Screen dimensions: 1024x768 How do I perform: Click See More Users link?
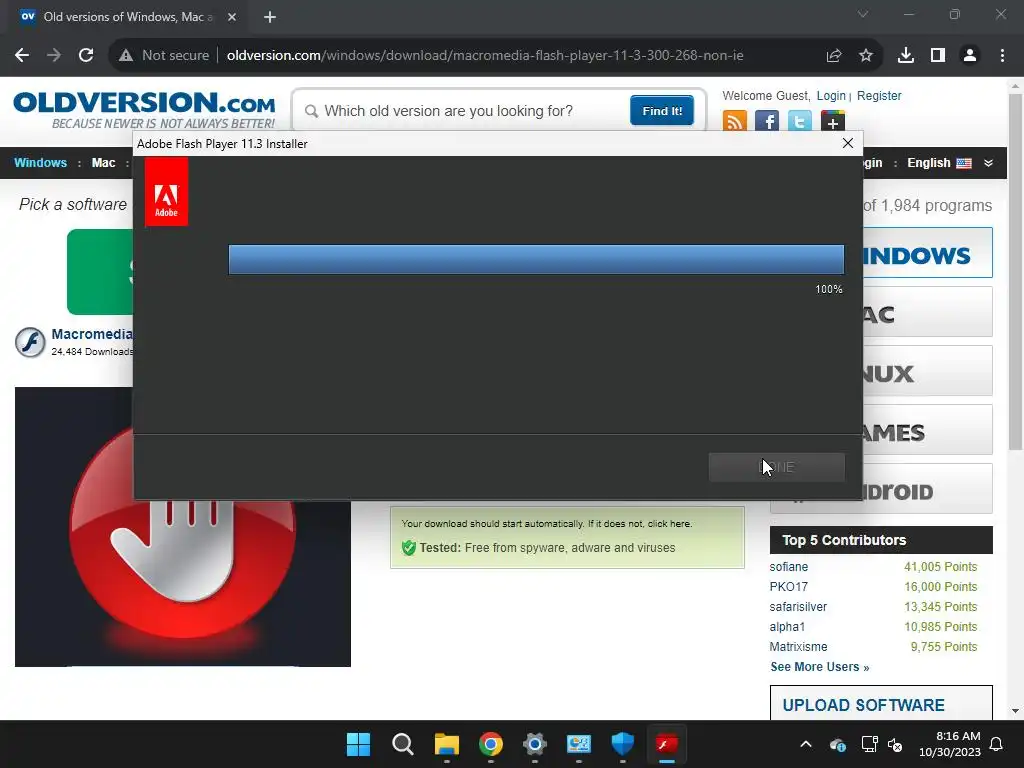point(820,667)
